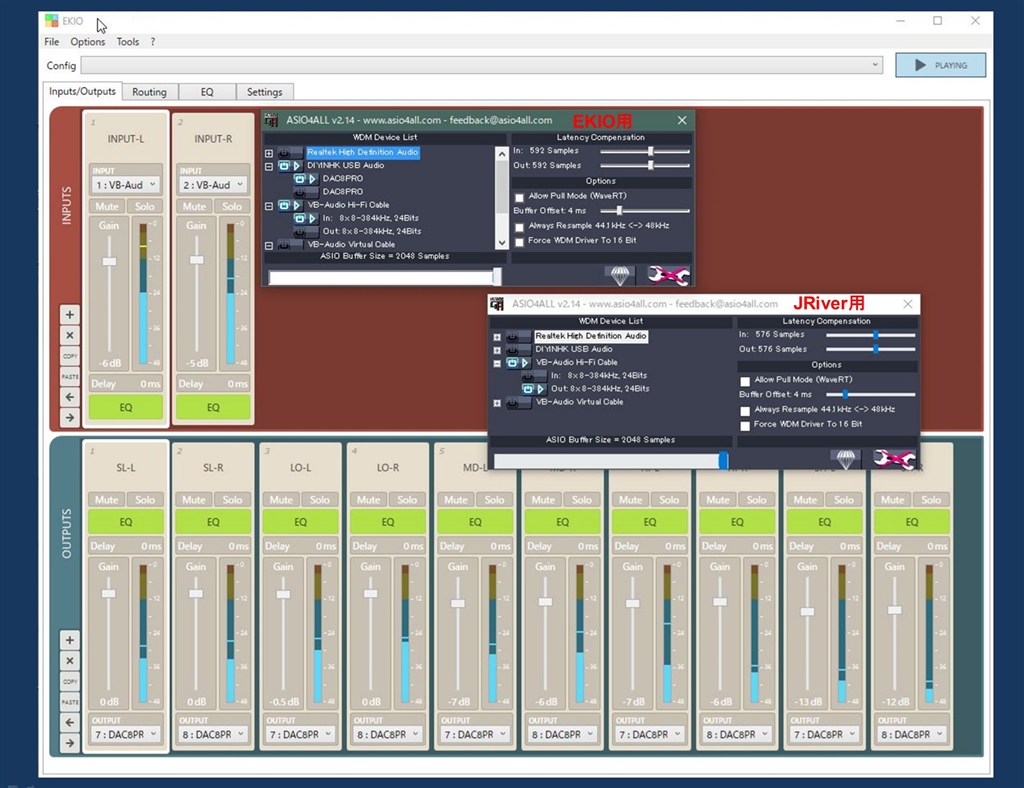Add a new input channel with the plus button
Screen dimensions: 1024x788
click(69, 315)
